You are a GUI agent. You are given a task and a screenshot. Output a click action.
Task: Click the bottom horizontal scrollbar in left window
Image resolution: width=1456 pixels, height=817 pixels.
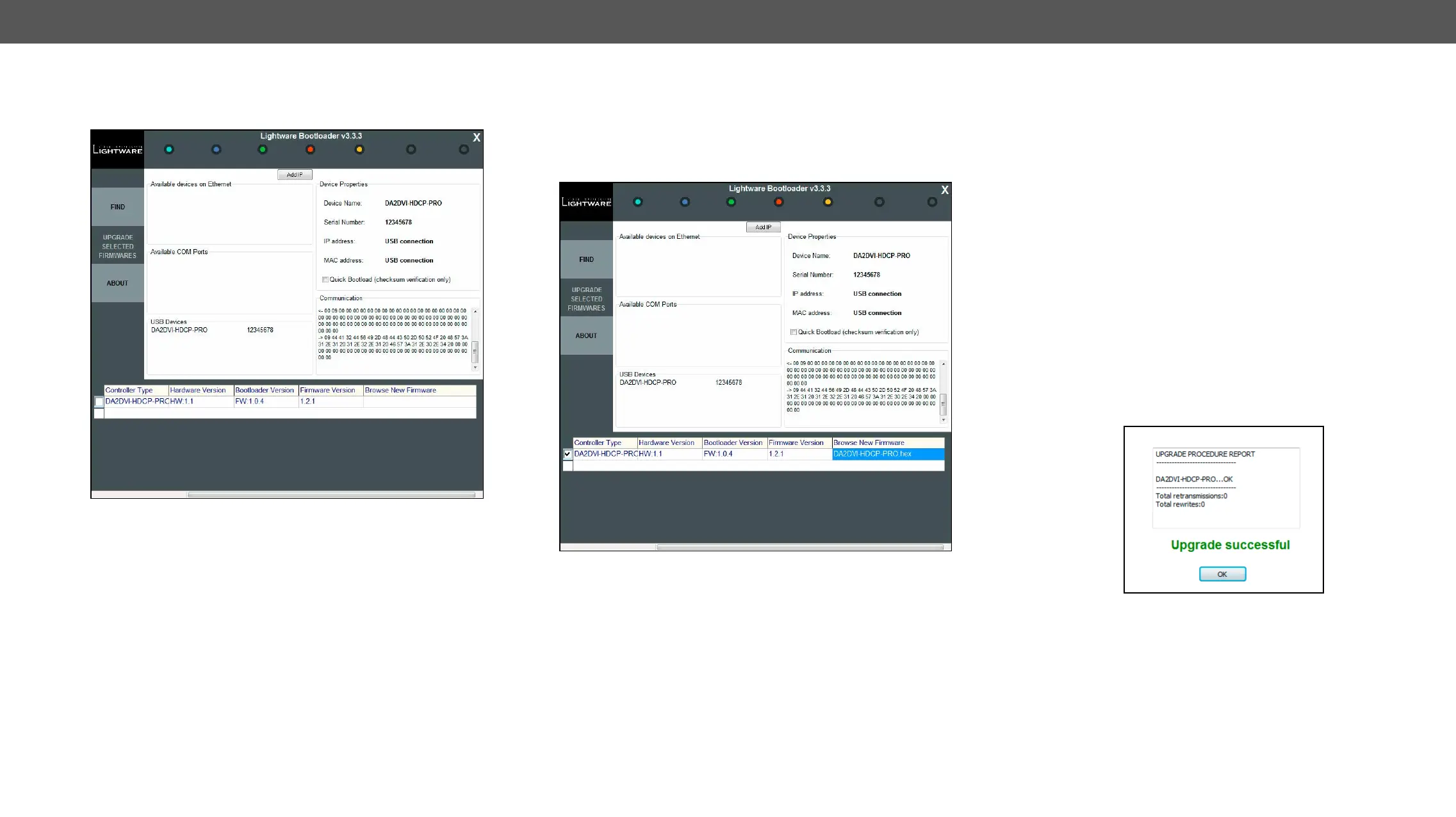pyautogui.click(x=331, y=494)
